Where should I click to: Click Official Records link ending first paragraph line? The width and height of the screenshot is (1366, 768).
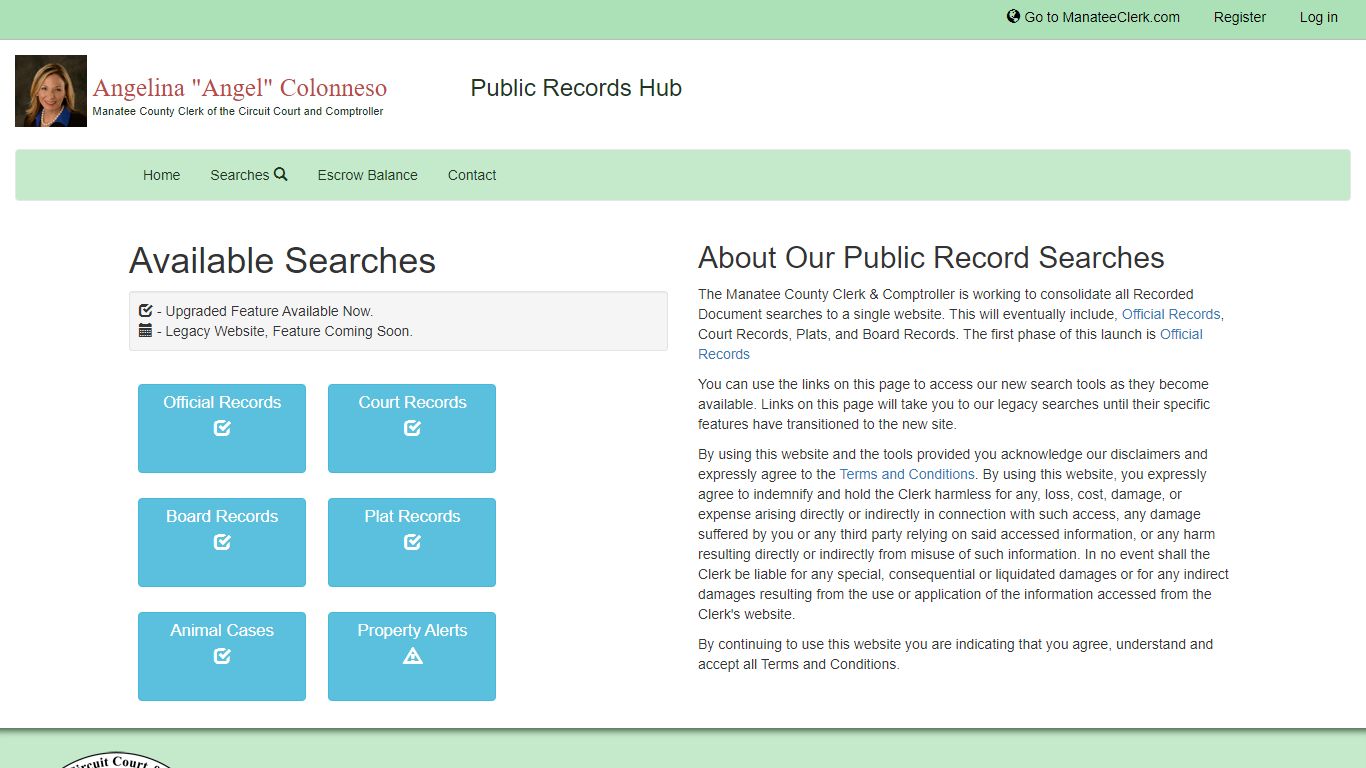950,344
